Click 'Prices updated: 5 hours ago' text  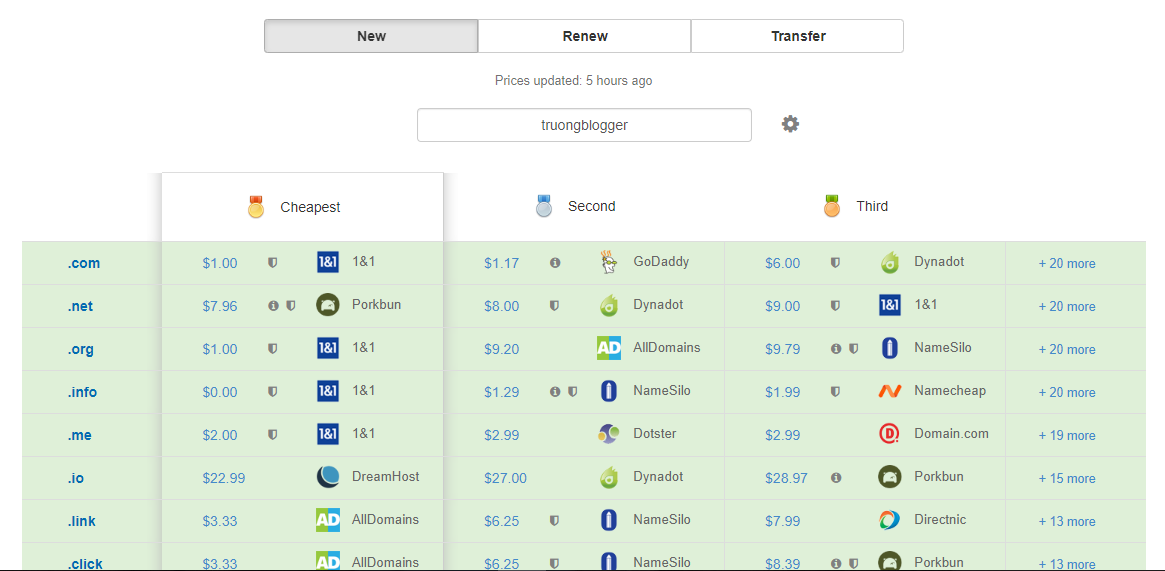[x=574, y=80]
